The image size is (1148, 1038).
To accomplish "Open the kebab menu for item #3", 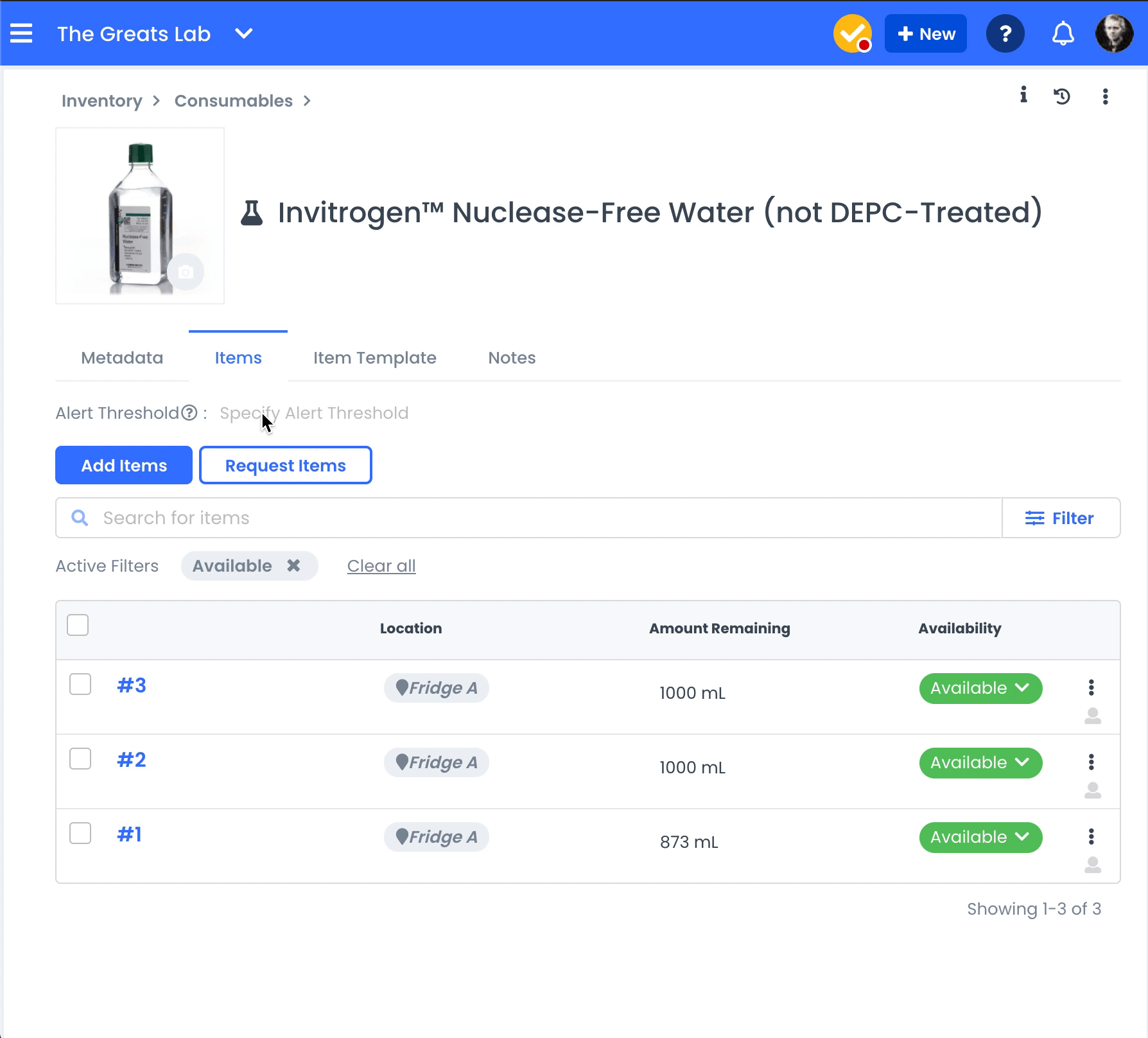I will coord(1091,687).
